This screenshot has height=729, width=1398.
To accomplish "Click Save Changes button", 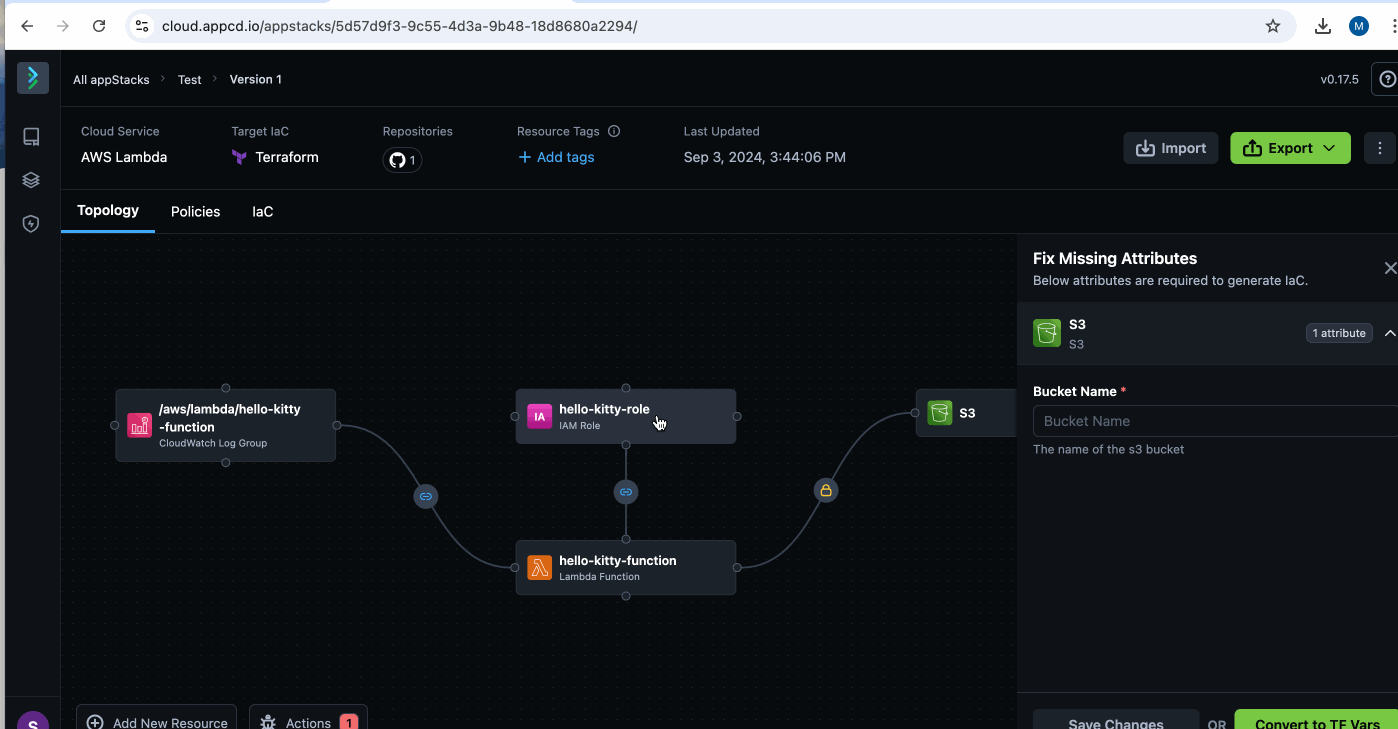I will 1116,721.
